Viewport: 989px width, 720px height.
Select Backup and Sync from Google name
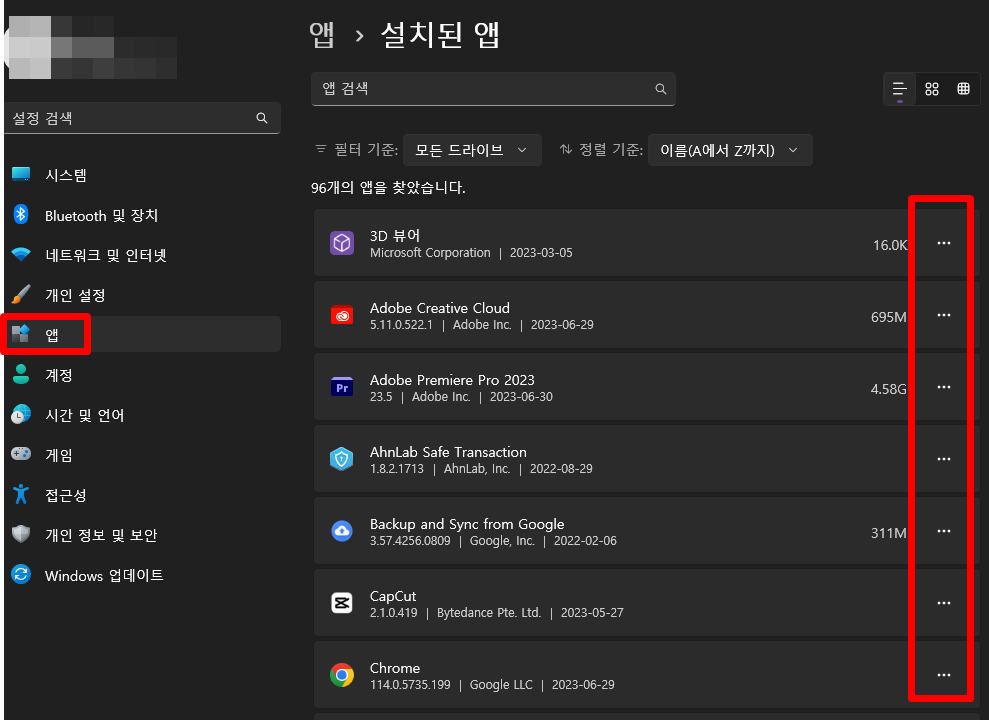click(x=467, y=524)
